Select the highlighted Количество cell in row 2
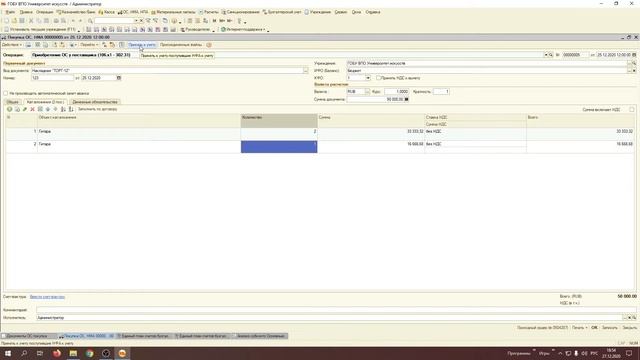The image size is (640, 360). (279, 147)
